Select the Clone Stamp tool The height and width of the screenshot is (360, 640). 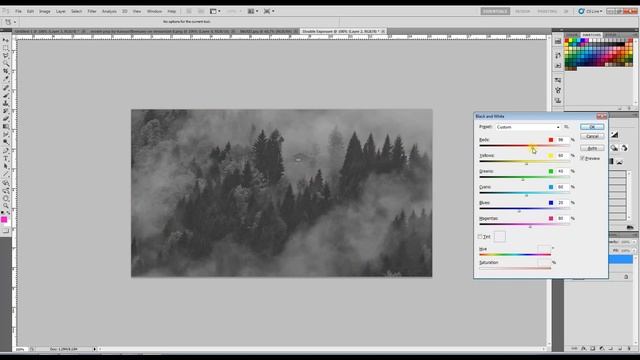(x=6, y=103)
